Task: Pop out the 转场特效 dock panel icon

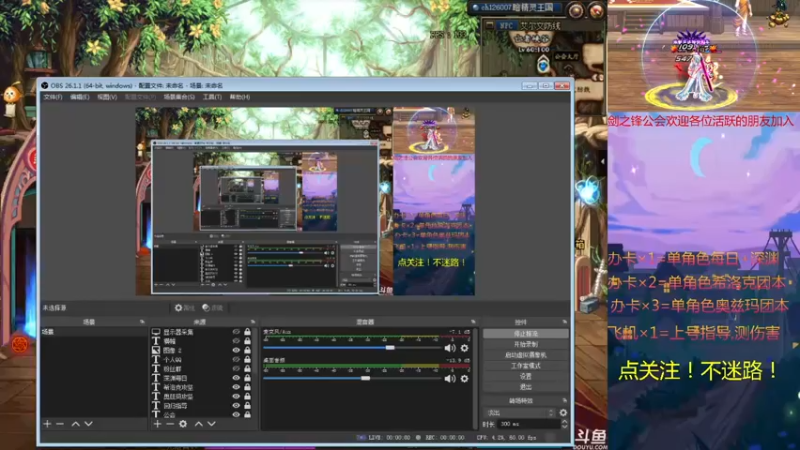Action: (564, 401)
